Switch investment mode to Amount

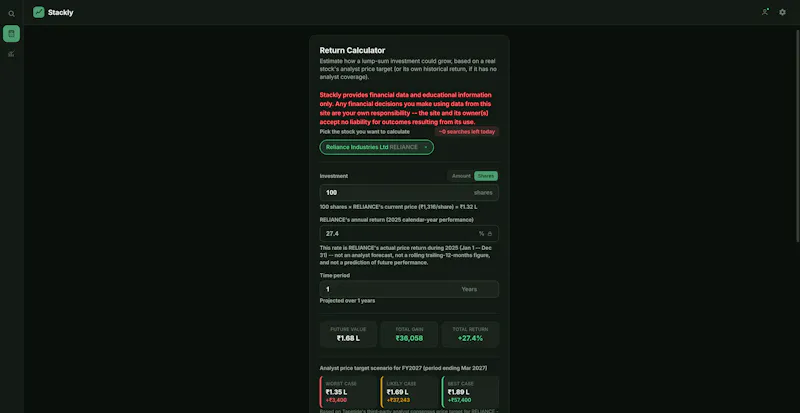(x=461, y=176)
